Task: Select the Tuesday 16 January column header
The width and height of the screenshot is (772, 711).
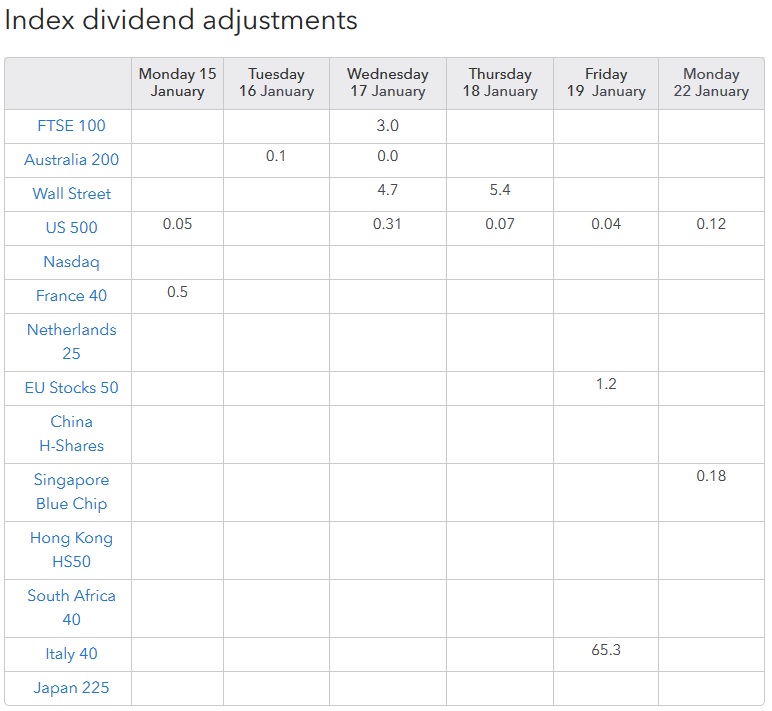Action: (x=276, y=83)
